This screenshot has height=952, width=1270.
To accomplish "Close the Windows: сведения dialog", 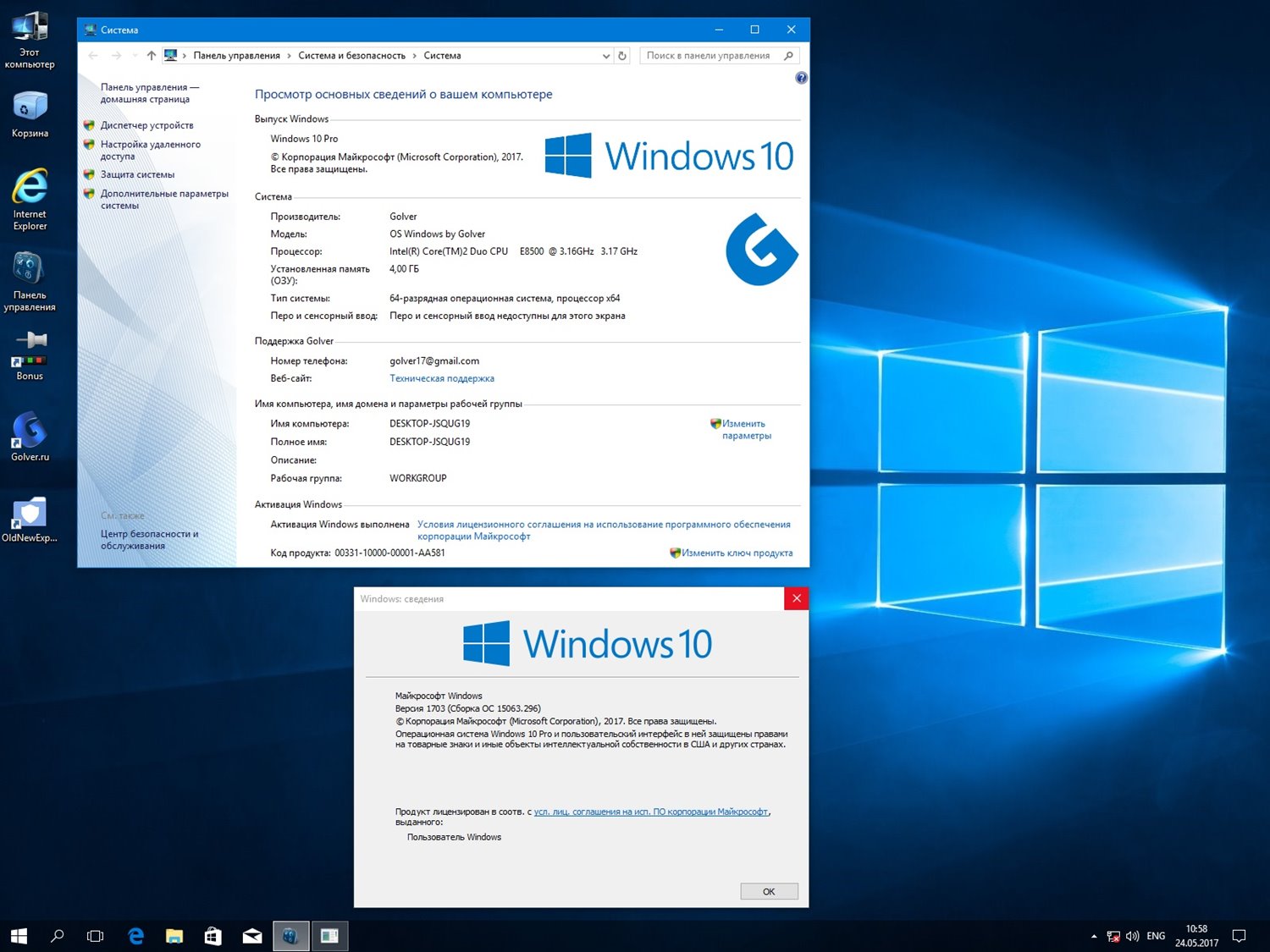I will click(796, 598).
